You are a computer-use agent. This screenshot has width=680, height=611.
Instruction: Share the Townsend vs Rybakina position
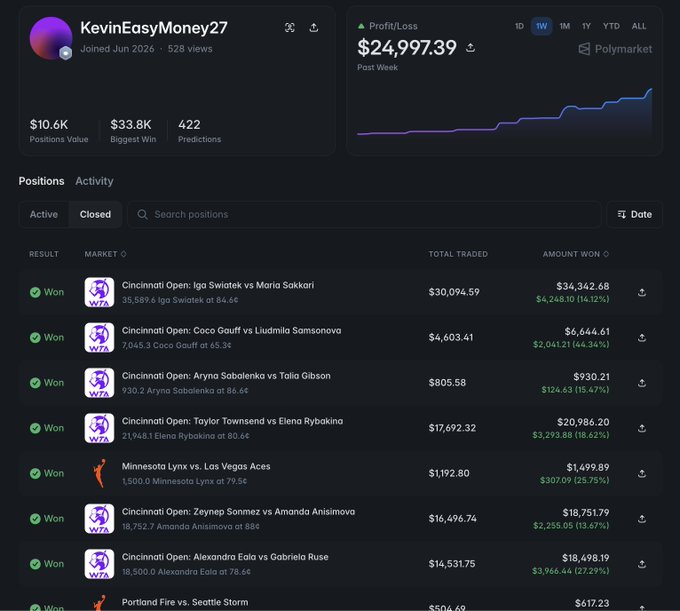pyautogui.click(x=642, y=428)
